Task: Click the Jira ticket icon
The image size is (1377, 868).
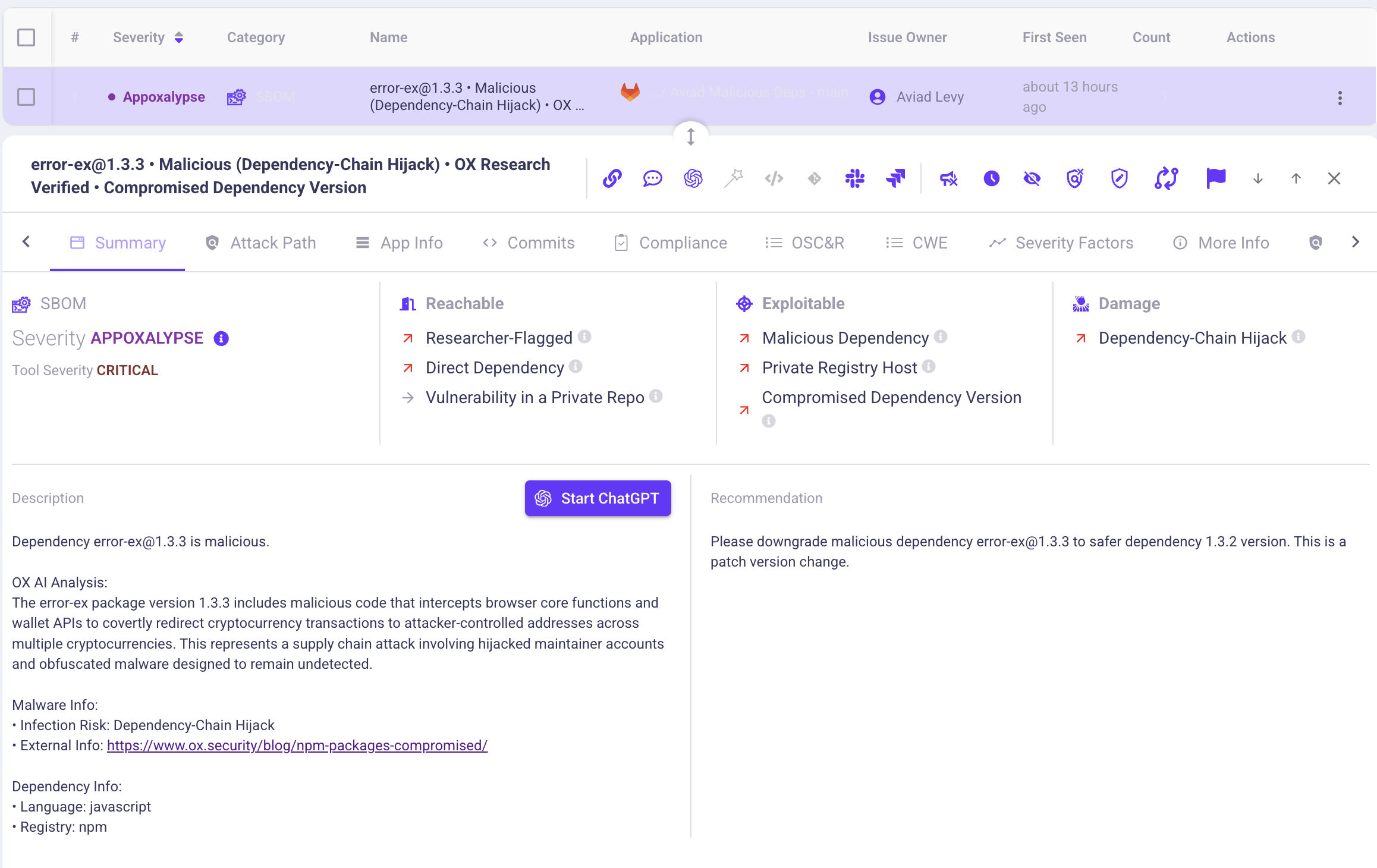Action: pos(895,178)
